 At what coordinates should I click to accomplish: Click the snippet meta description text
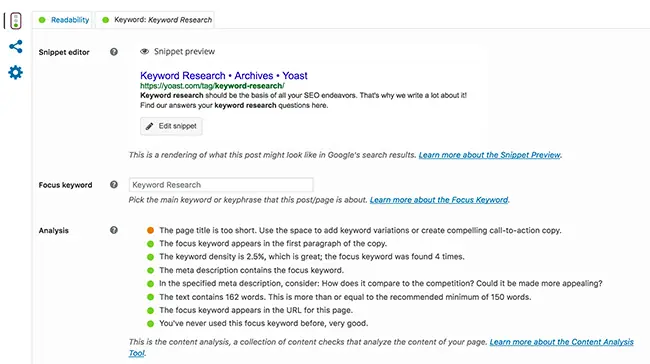pos(303,100)
